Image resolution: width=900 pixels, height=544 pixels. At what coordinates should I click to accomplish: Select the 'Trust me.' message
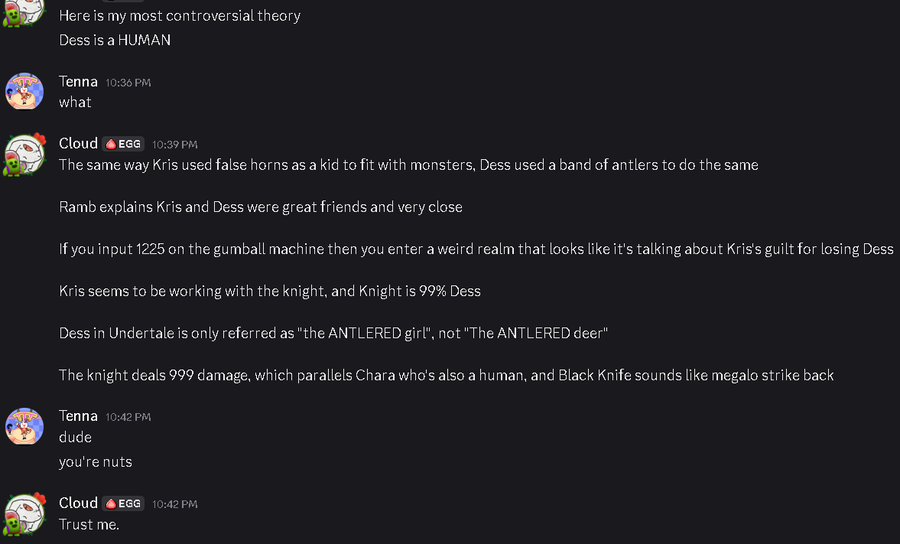pyautogui.click(x=89, y=524)
